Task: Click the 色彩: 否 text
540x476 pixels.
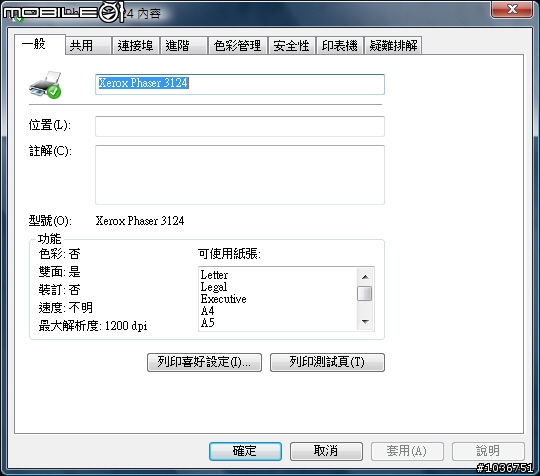Action: point(59,254)
